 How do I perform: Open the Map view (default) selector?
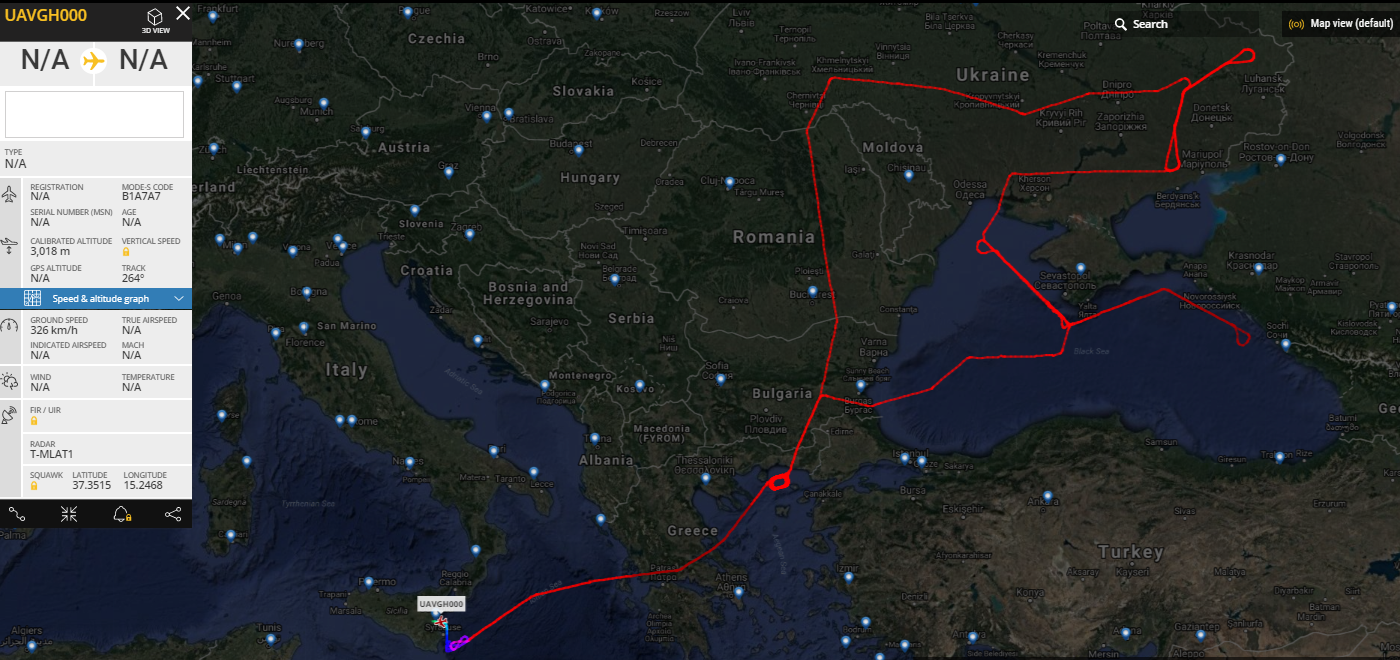pyautogui.click(x=1341, y=24)
